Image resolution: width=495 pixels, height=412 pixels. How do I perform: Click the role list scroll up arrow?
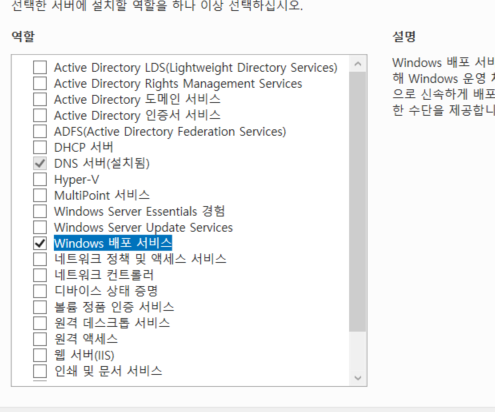[358, 64]
